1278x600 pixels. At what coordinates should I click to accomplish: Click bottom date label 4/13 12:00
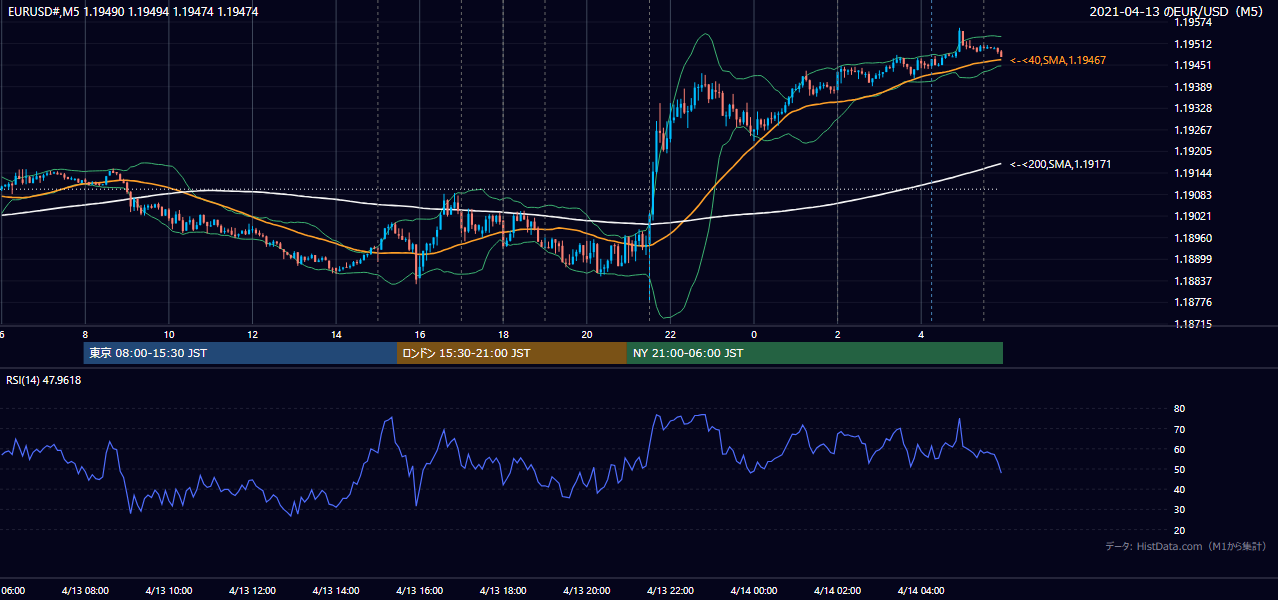tap(252, 590)
